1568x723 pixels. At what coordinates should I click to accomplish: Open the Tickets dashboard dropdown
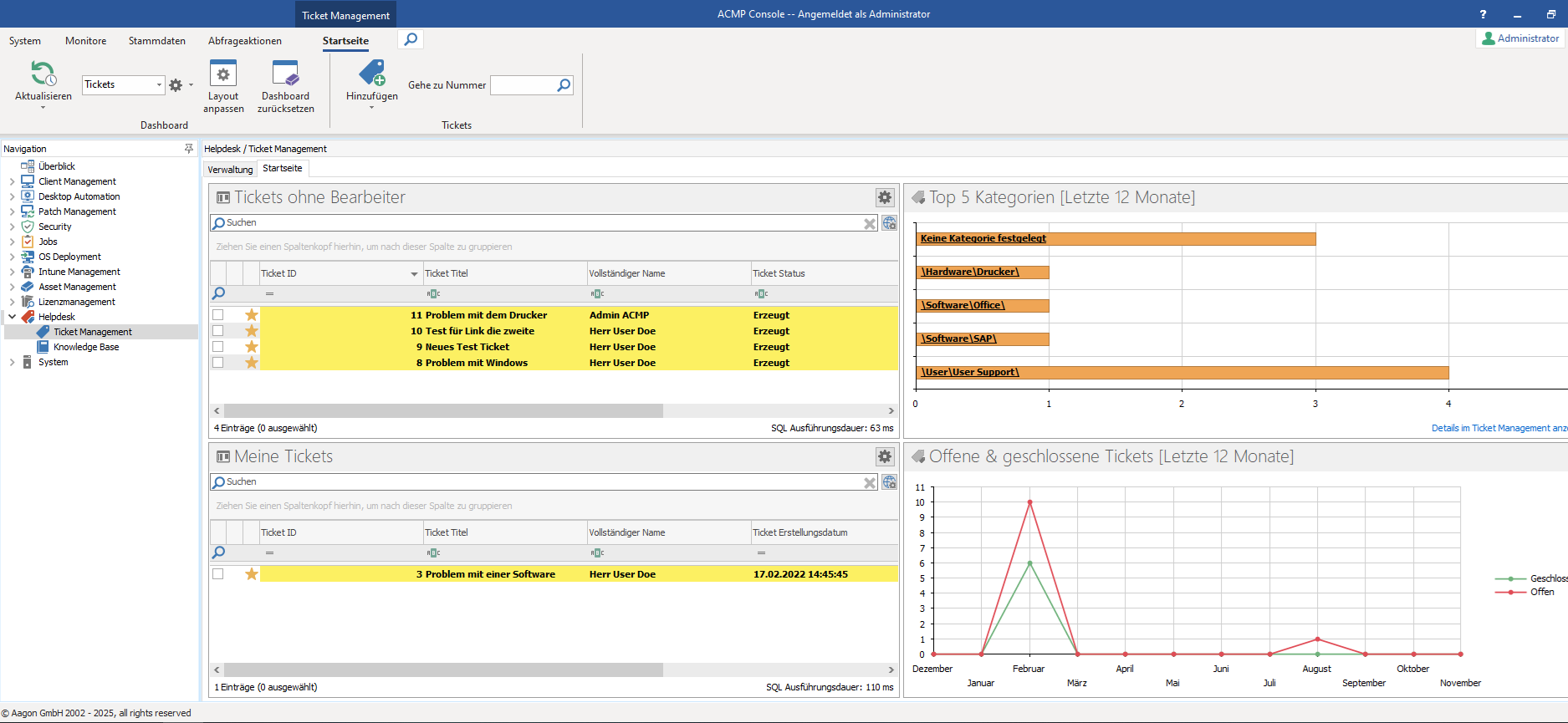point(159,84)
